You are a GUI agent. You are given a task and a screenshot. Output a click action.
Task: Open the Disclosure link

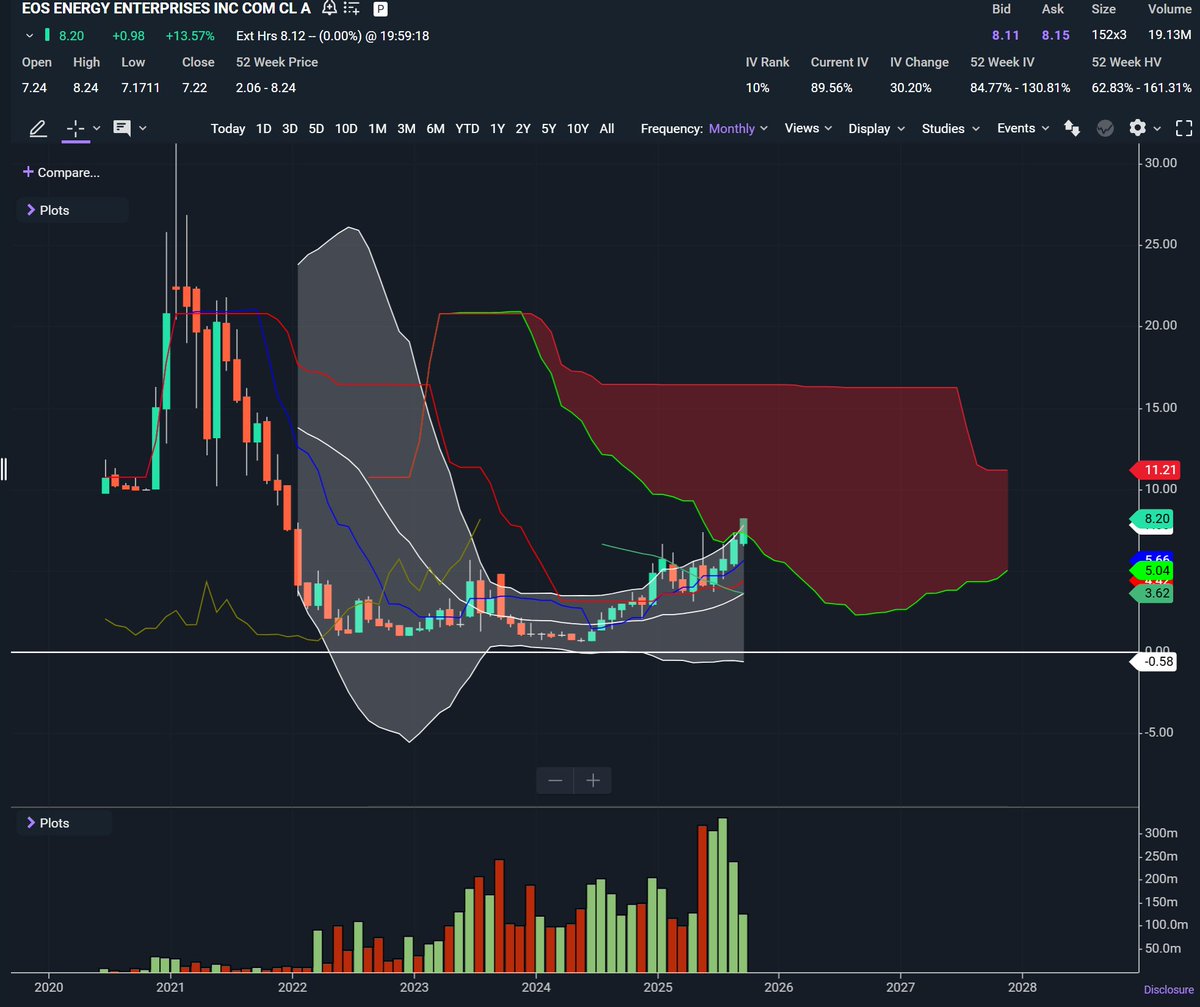tap(1168, 990)
